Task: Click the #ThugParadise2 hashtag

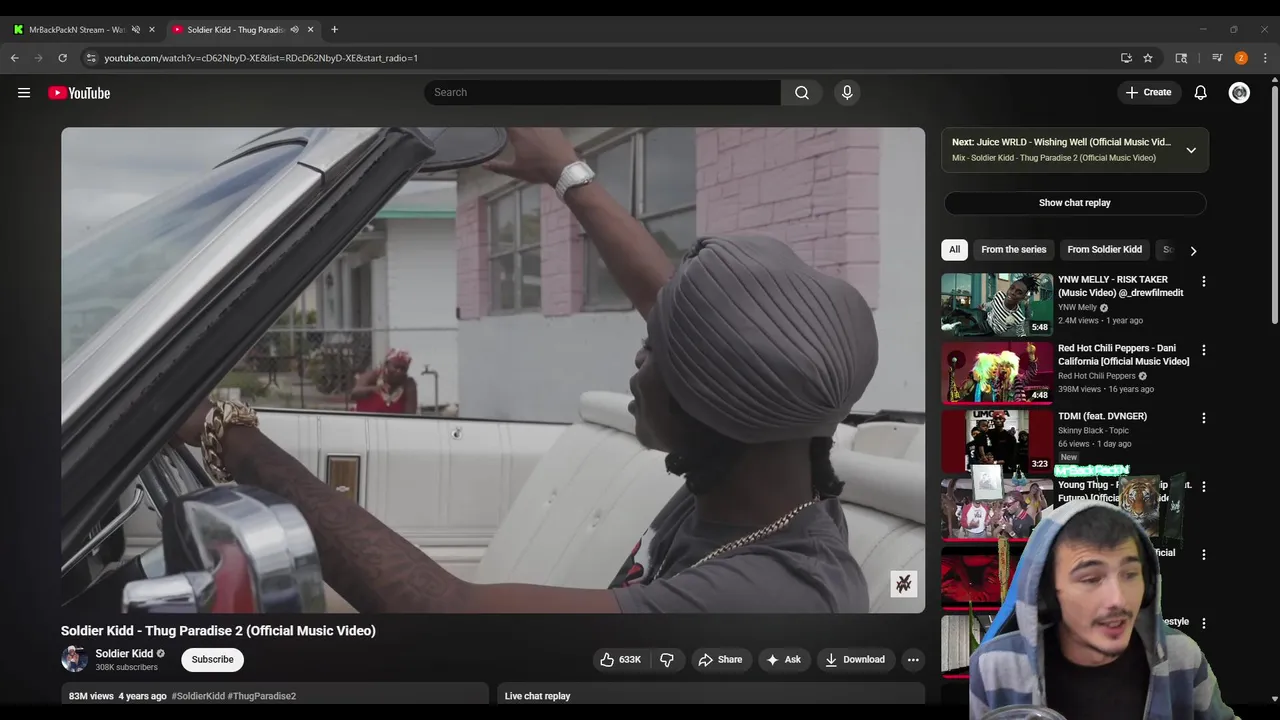Action: click(x=262, y=696)
